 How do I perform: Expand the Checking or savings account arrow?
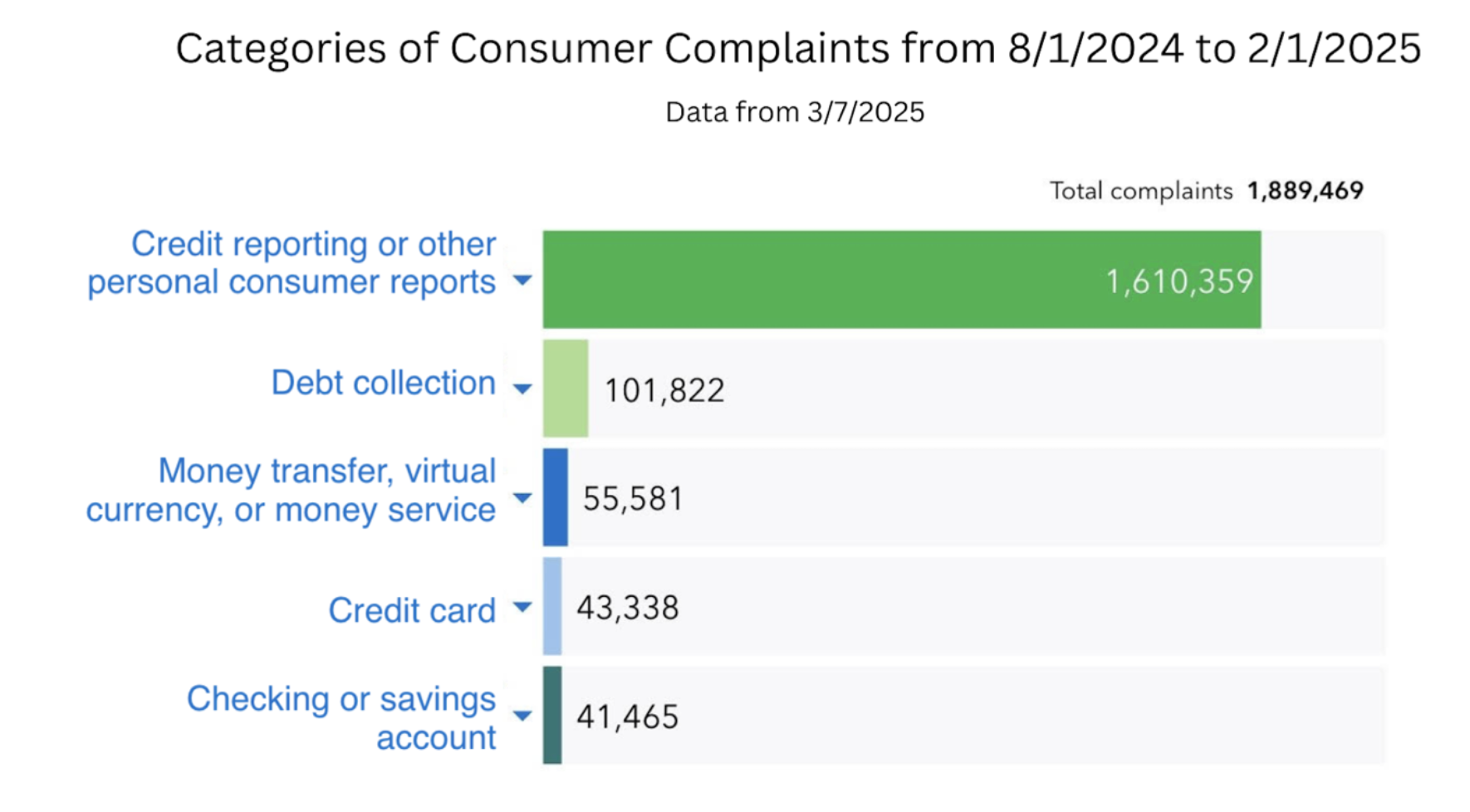(522, 716)
